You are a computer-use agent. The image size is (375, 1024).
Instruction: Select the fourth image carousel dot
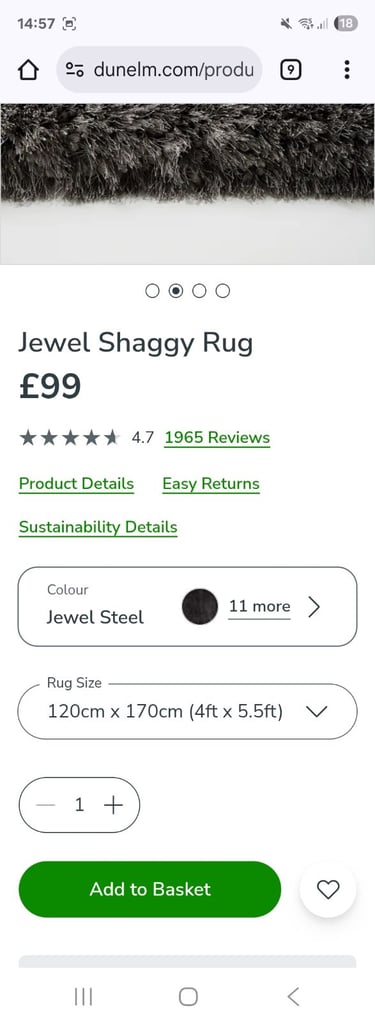pyautogui.click(x=223, y=291)
